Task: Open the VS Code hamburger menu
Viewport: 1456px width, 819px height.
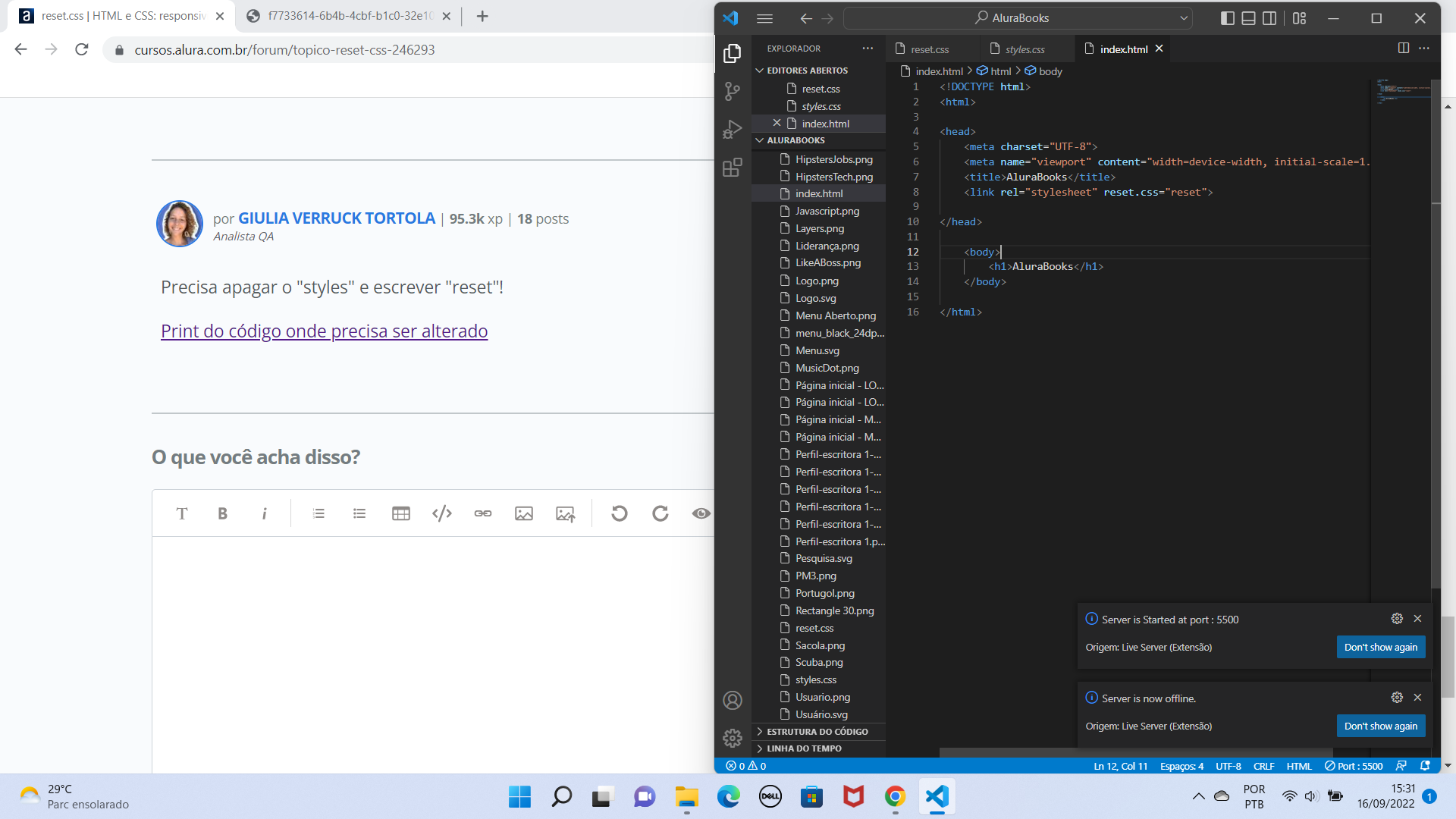Action: (764, 18)
